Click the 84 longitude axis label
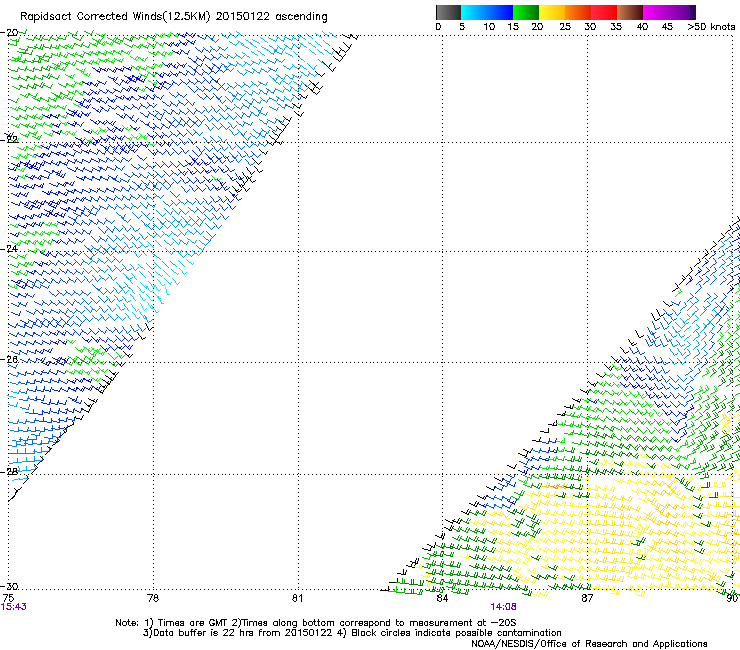740x650 pixels. click(442, 598)
